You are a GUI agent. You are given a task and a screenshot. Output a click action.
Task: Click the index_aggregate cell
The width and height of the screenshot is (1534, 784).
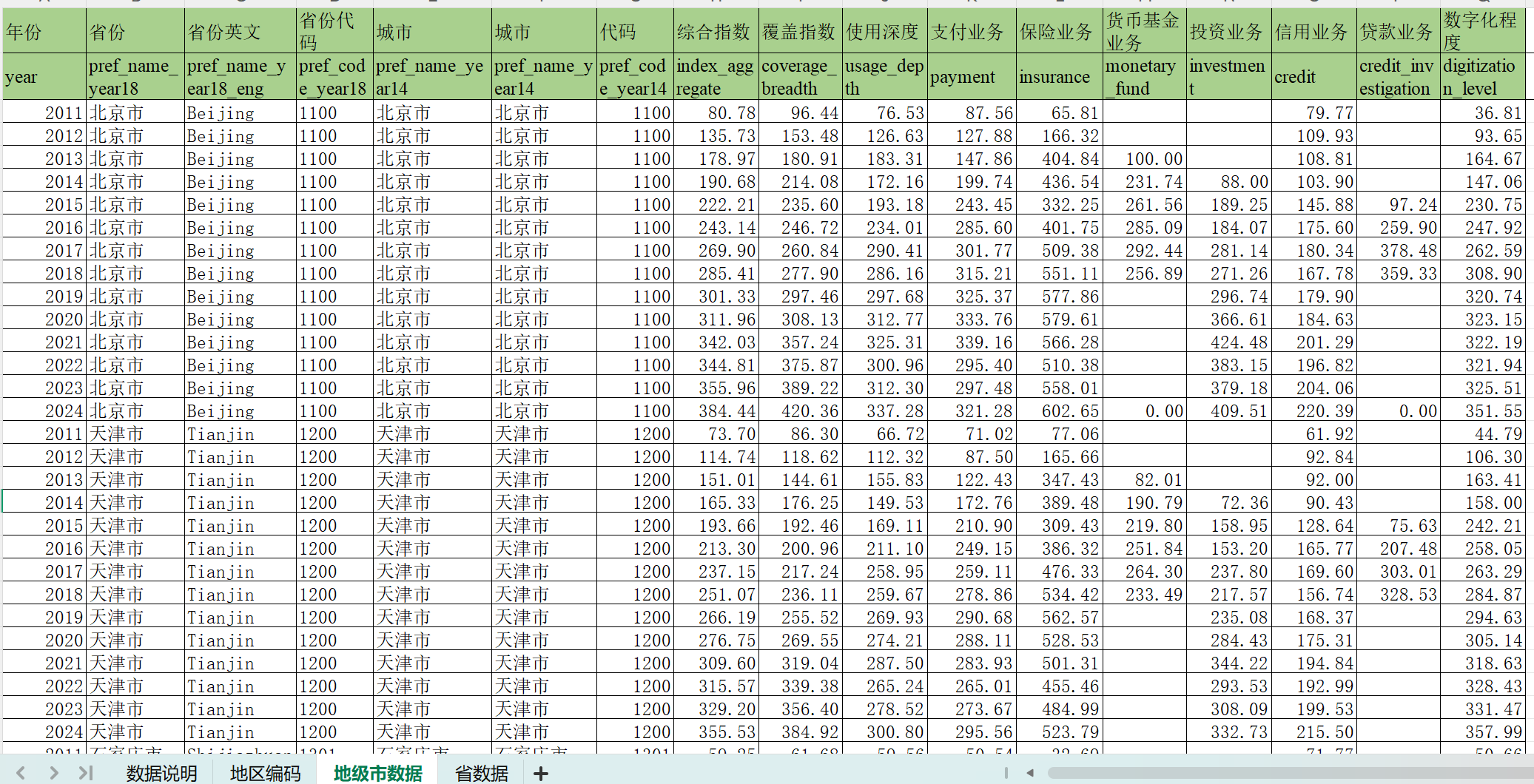coord(716,77)
